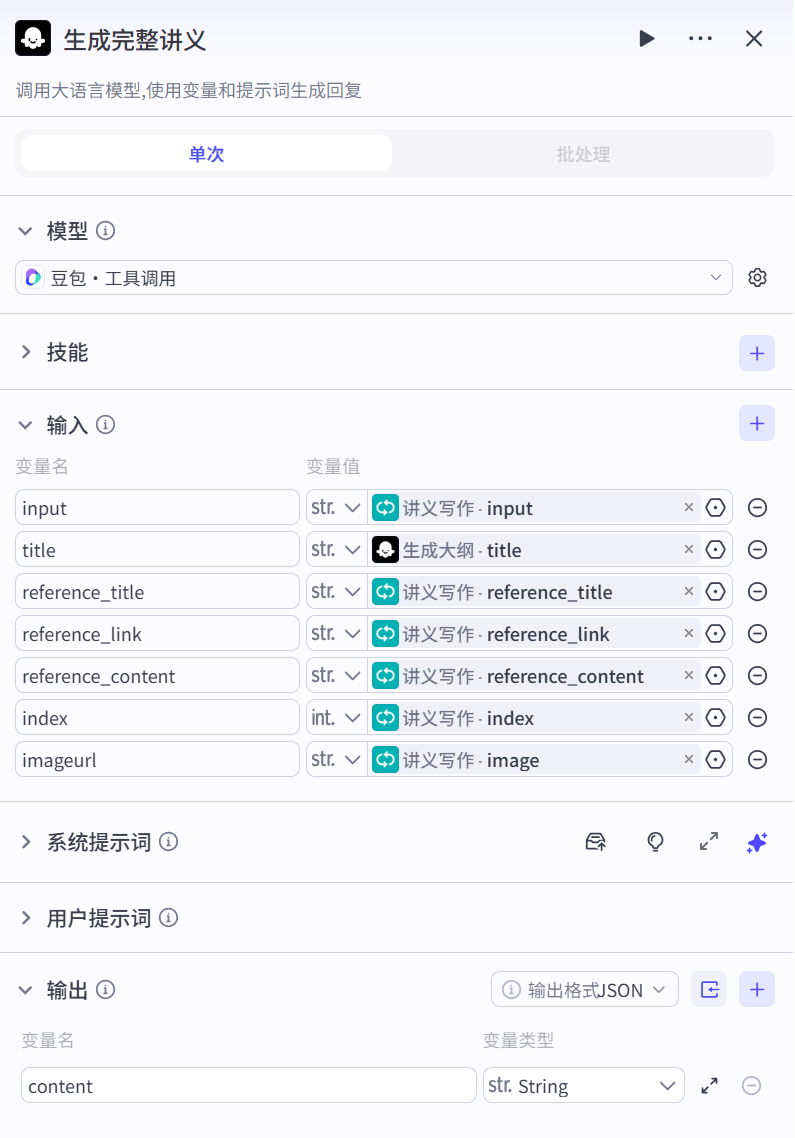This screenshot has width=795, height=1138.
Task: Open the three-dots more options menu
Action: coord(700,39)
